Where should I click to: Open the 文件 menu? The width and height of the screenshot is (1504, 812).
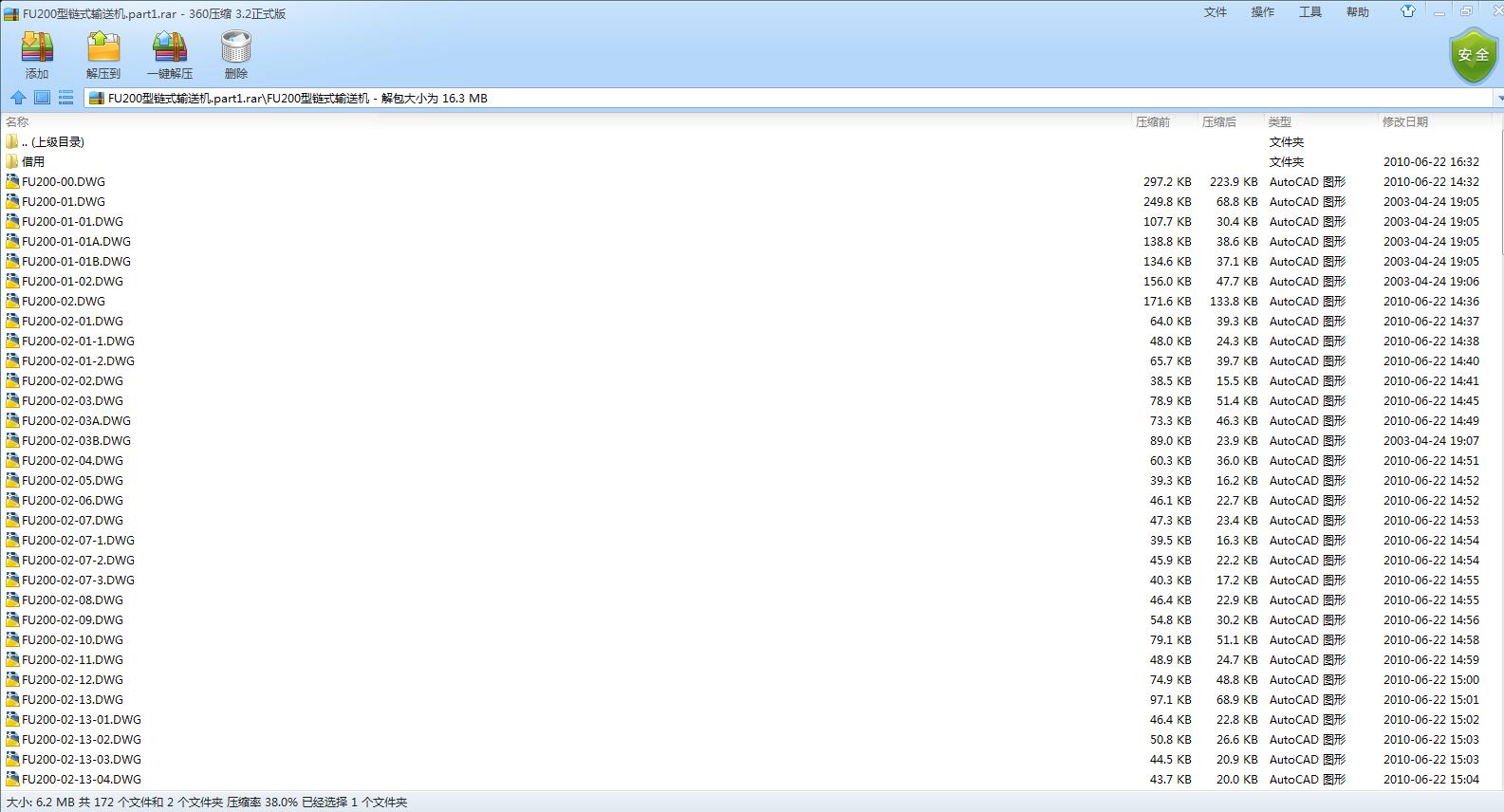pyautogui.click(x=1216, y=12)
